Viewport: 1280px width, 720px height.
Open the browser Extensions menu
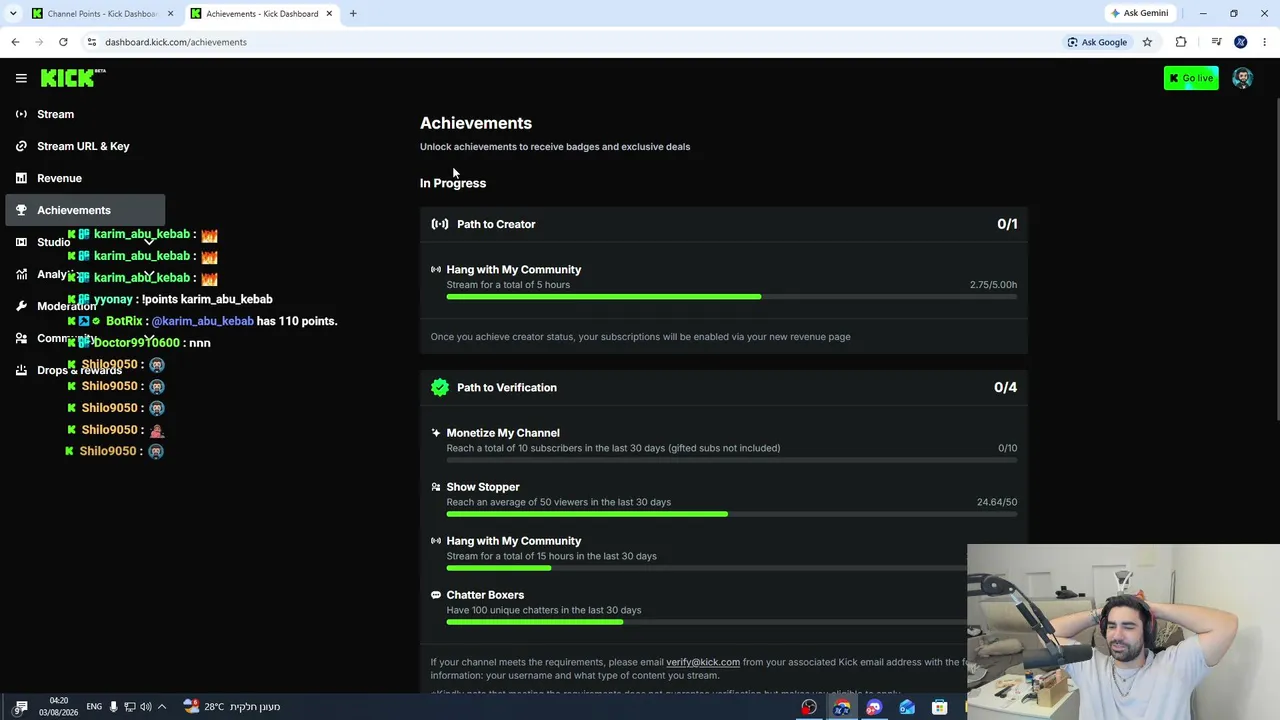pos(1181,42)
